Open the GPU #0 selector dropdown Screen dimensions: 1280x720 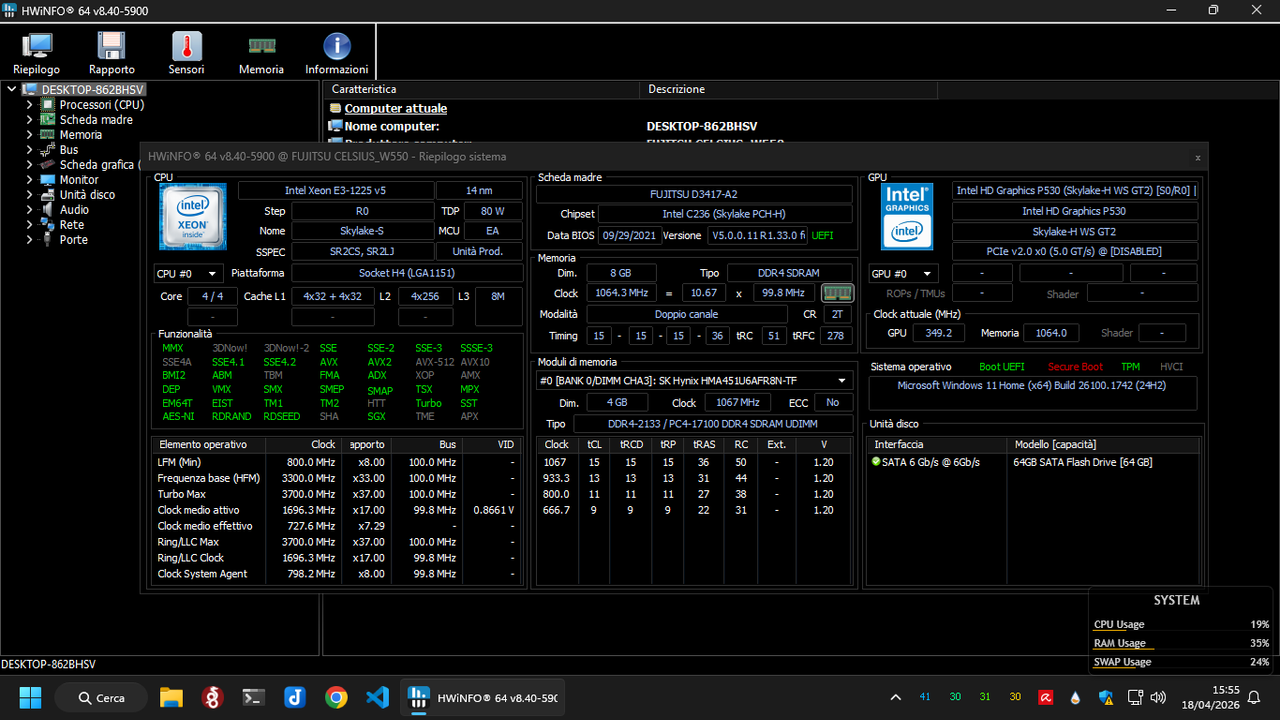point(903,273)
